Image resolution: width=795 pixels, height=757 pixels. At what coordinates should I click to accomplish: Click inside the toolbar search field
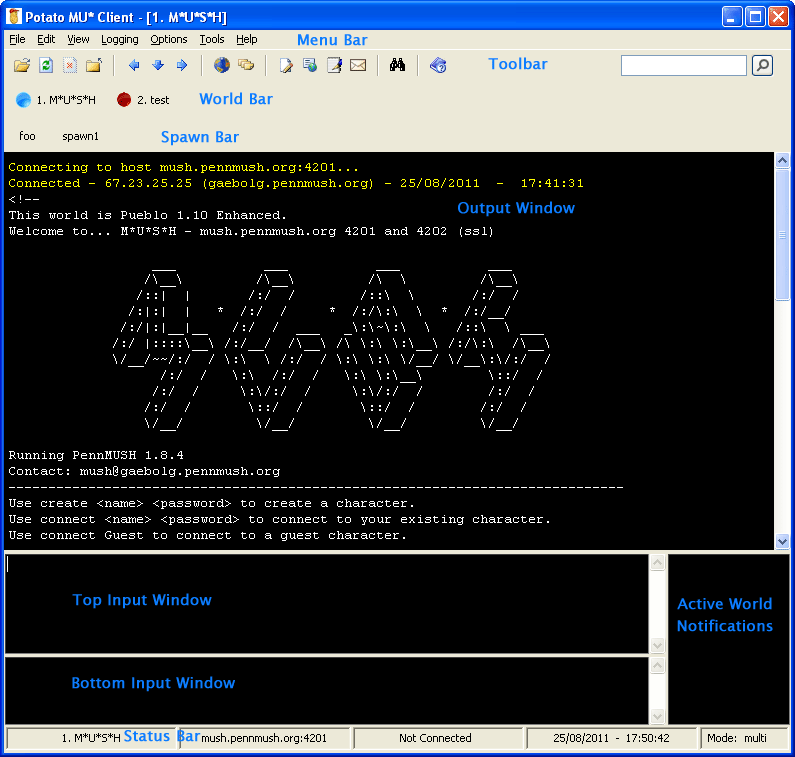coord(683,65)
